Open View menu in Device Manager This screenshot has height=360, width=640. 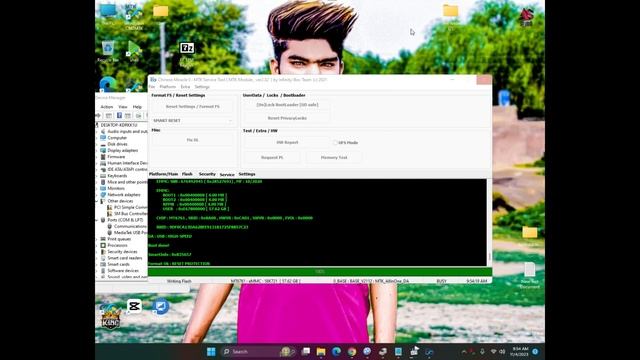(122, 107)
